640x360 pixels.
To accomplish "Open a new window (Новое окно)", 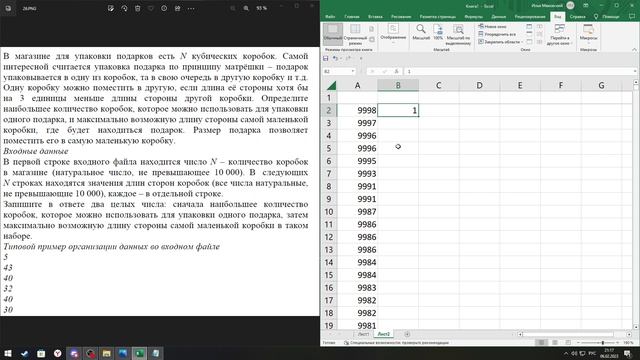I will 493,26.
